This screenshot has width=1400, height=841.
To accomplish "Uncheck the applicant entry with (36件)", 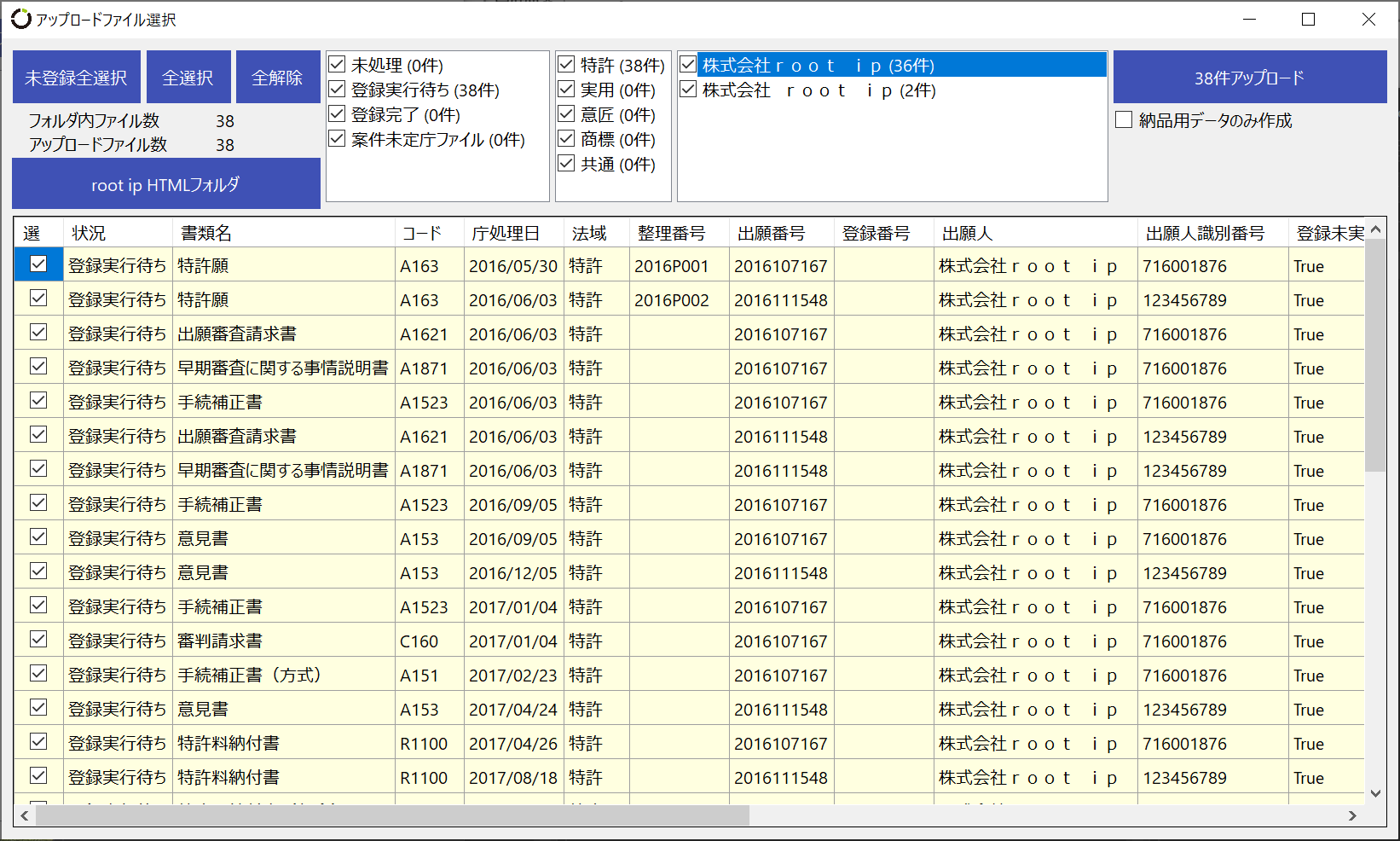I will [688, 65].
